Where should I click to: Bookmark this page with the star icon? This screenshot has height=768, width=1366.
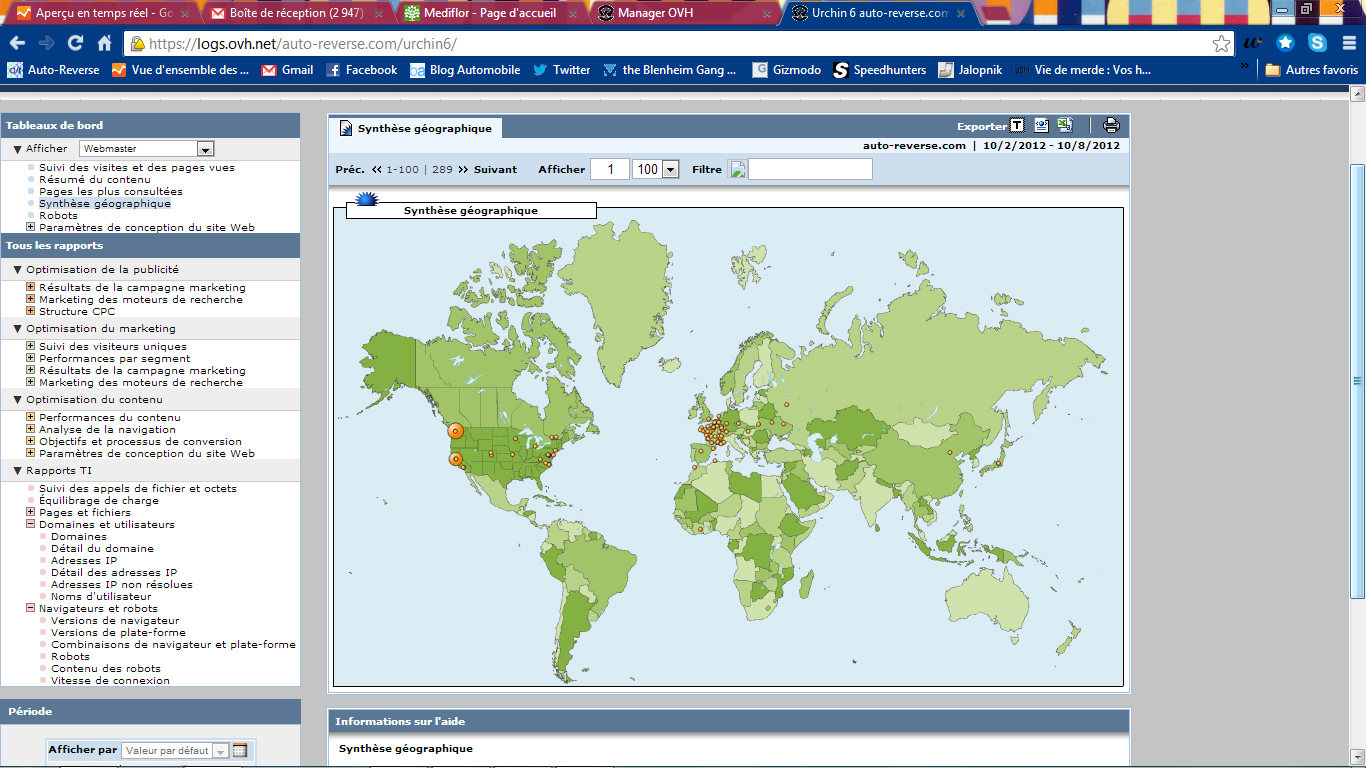[1221, 44]
